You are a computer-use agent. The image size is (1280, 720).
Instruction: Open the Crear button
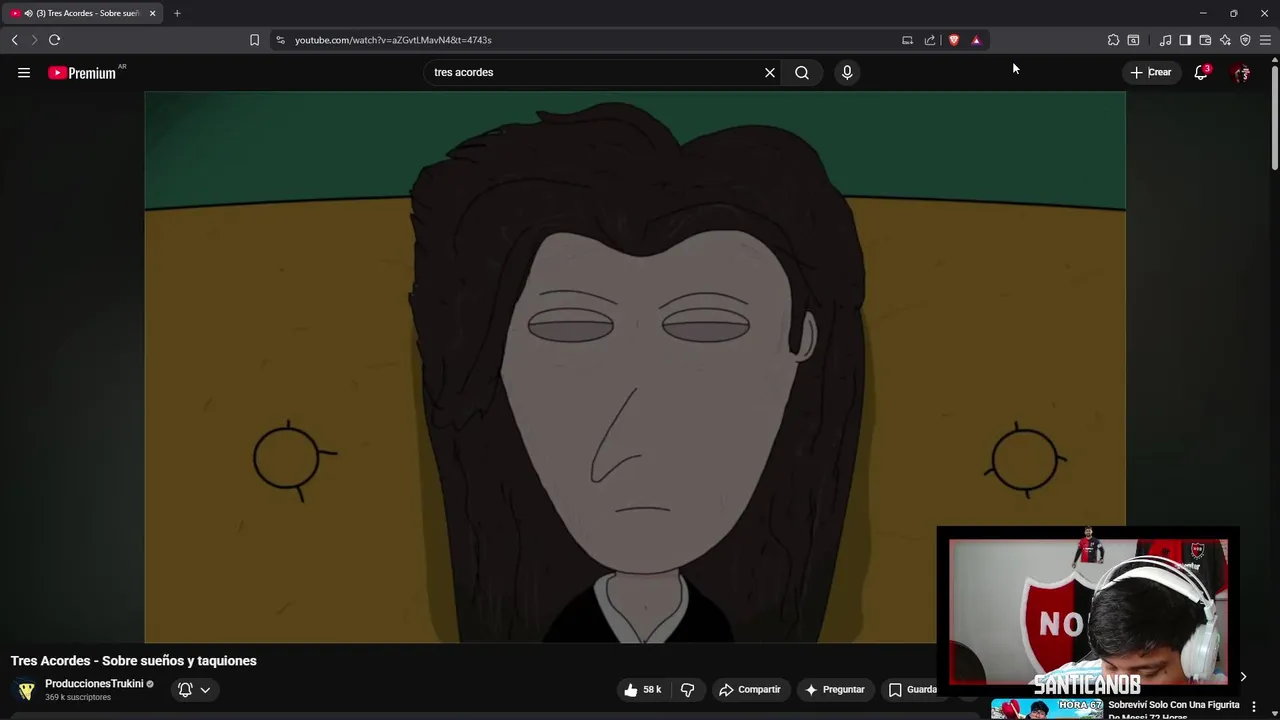click(1151, 72)
